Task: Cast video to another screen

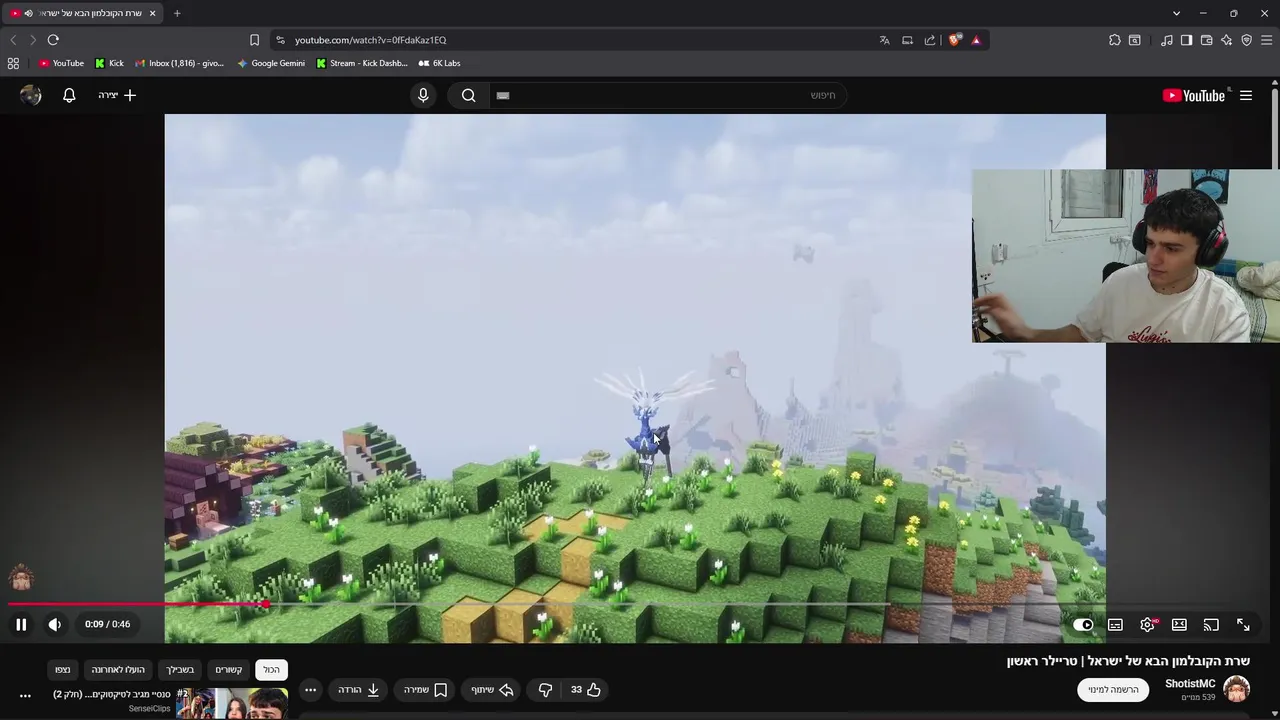Action: point(1211,625)
